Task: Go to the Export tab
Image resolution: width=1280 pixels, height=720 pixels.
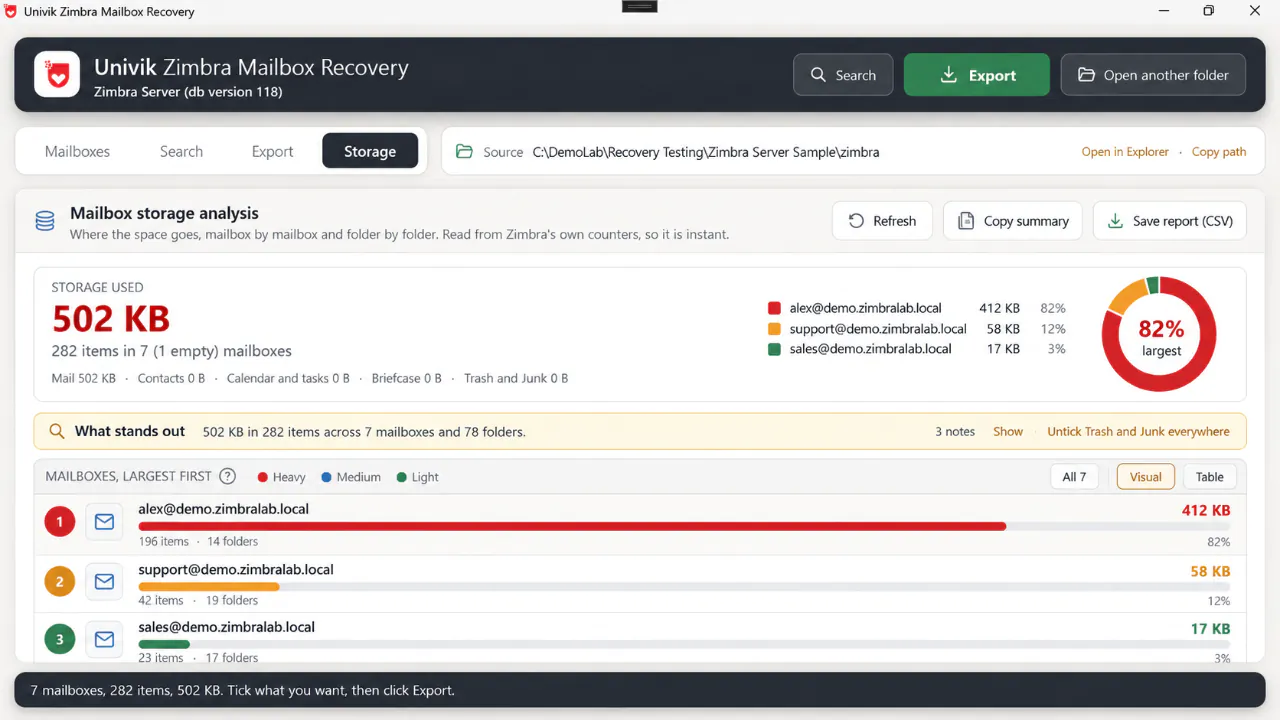Action: pos(272,152)
